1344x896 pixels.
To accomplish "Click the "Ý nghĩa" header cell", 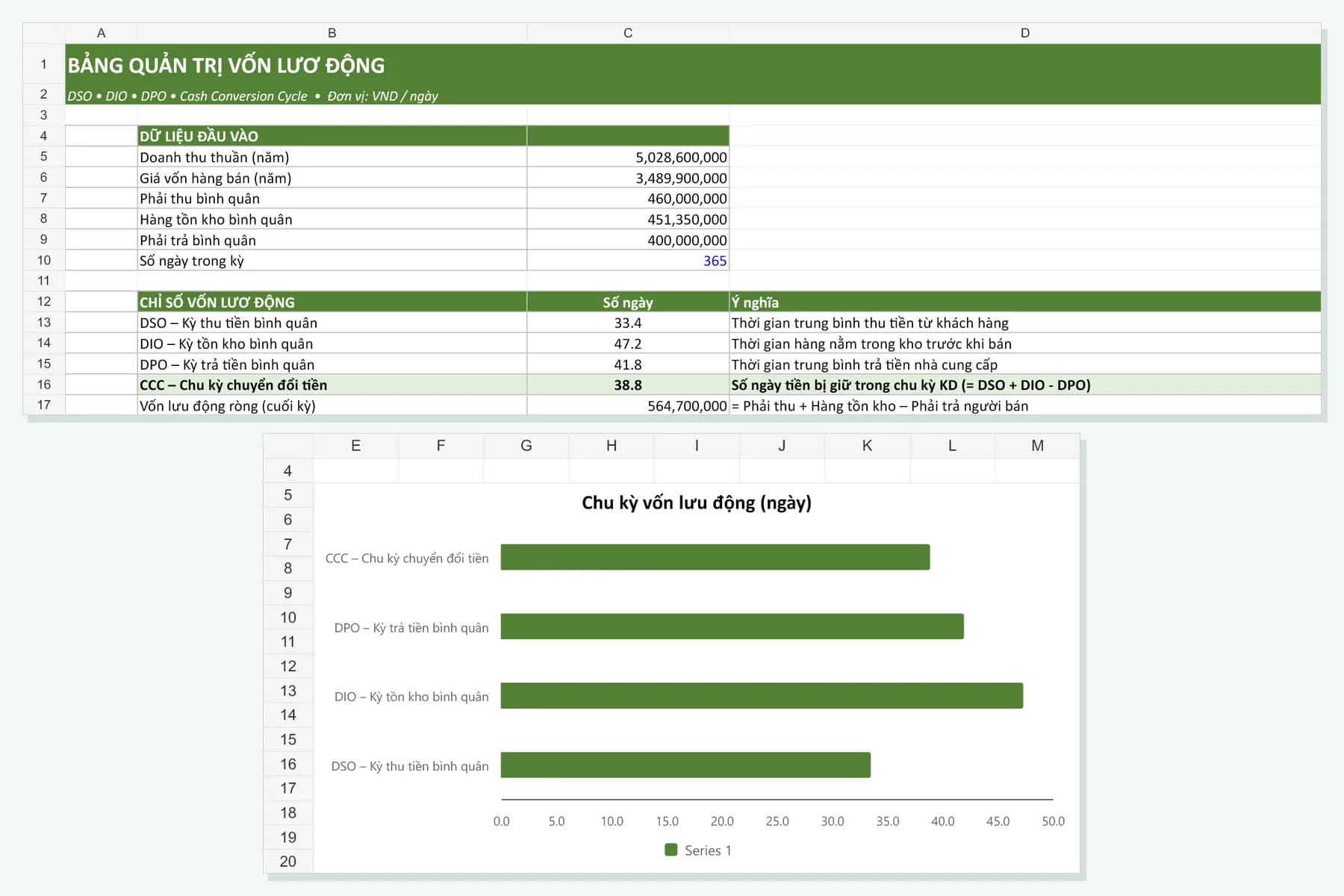I will 1025,302.
